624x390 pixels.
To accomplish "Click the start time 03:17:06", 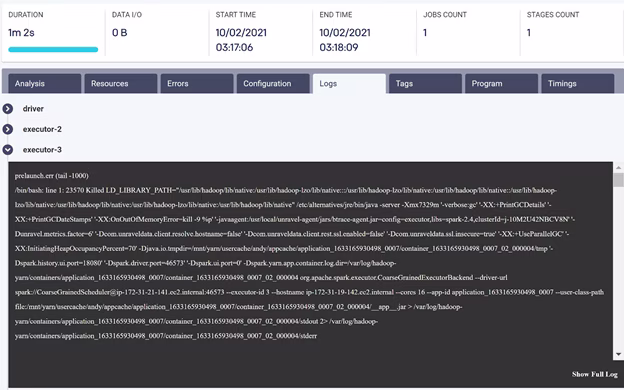I will [x=234, y=47].
